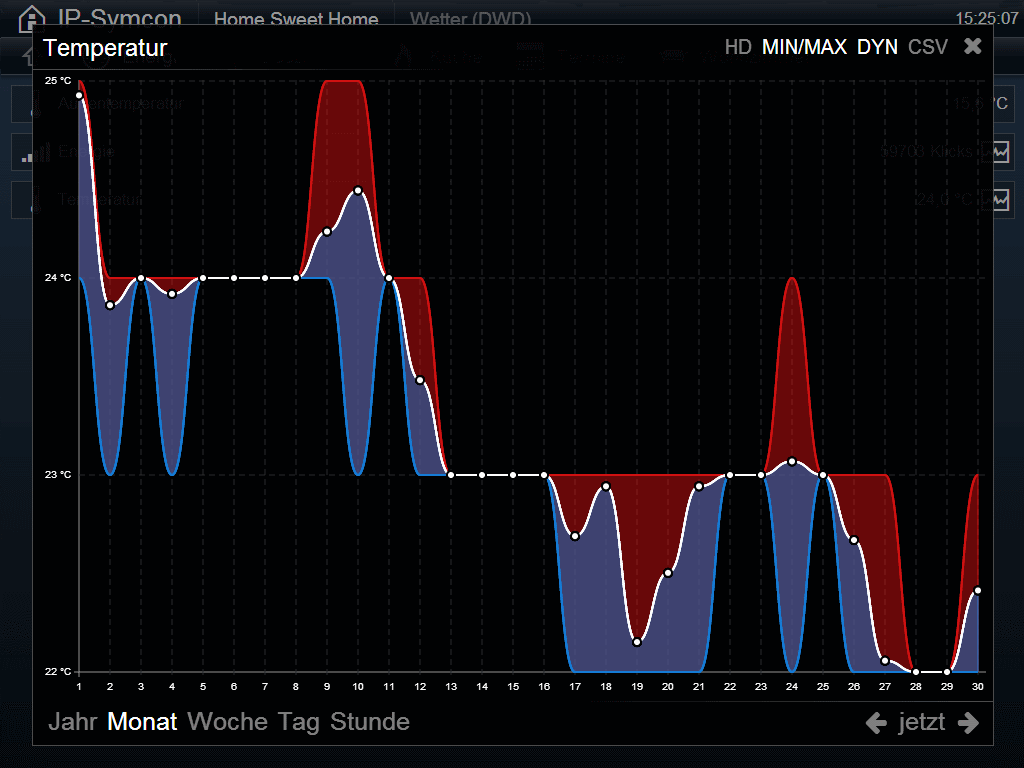
Task: Click the 22 °C axis label
Action: point(58,671)
